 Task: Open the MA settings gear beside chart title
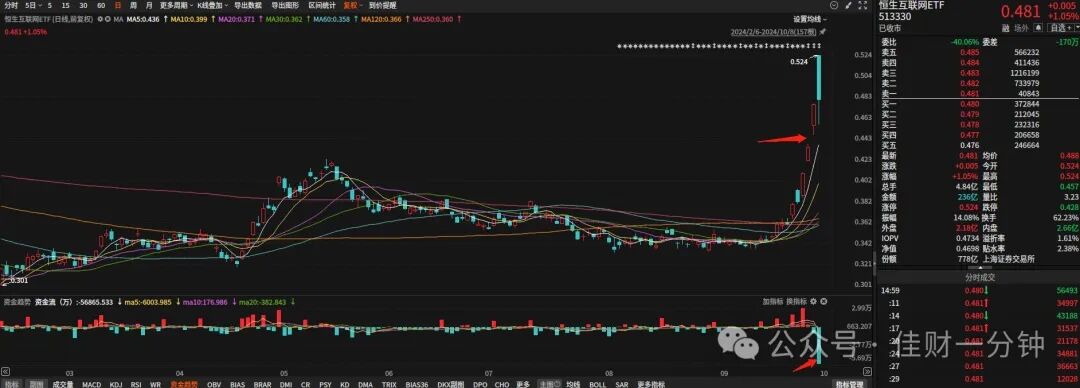pos(100,19)
